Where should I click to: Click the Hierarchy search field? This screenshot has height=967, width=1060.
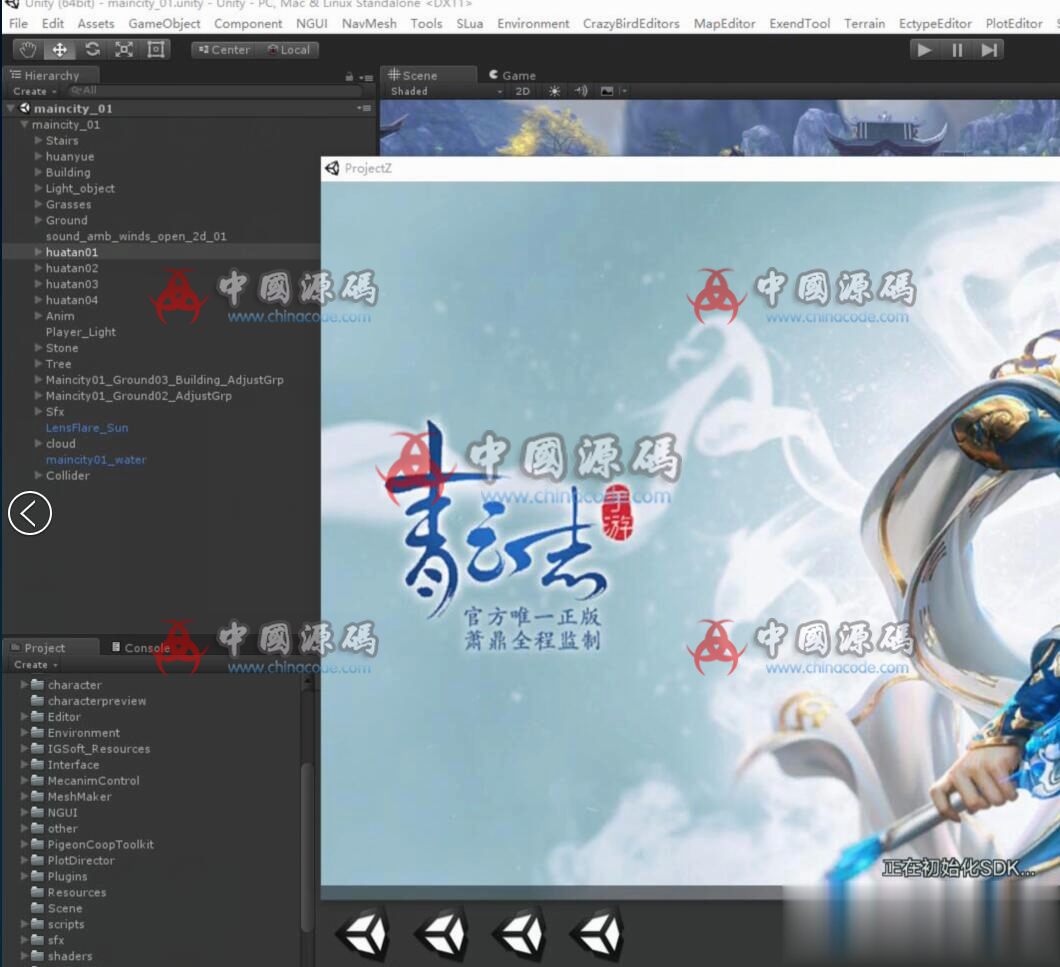tap(215, 91)
